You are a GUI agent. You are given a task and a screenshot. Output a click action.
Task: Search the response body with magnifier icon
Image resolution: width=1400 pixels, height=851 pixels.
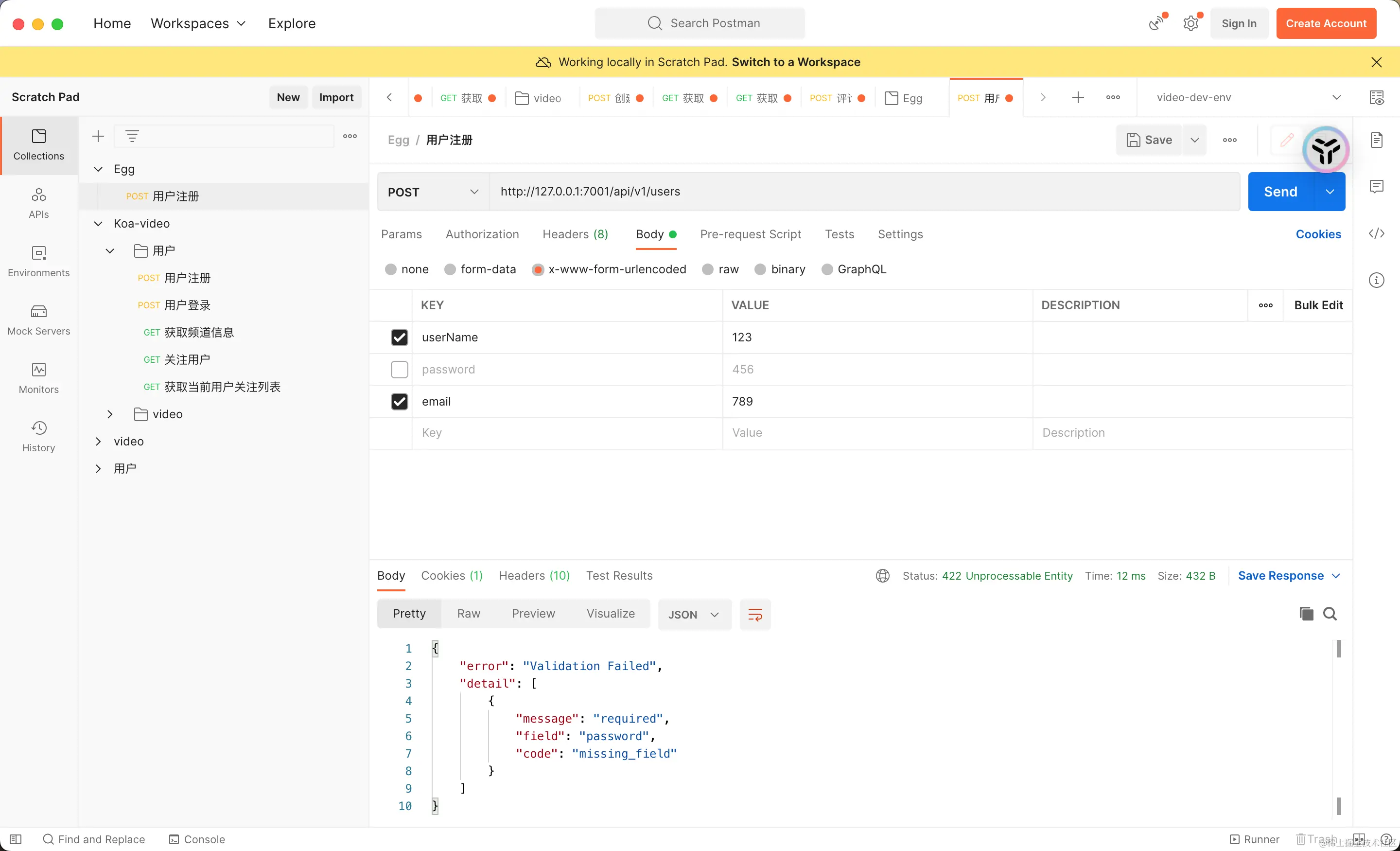[1330, 614]
